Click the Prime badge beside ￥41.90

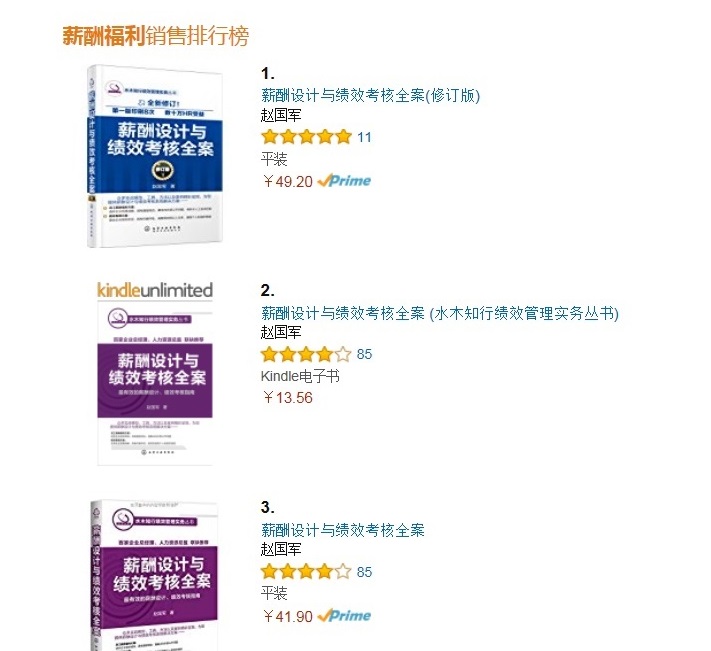click(344, 616)
